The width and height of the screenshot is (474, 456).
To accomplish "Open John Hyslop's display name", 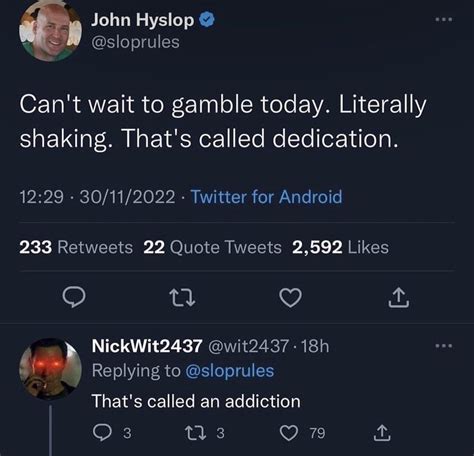I will point(143,20).
